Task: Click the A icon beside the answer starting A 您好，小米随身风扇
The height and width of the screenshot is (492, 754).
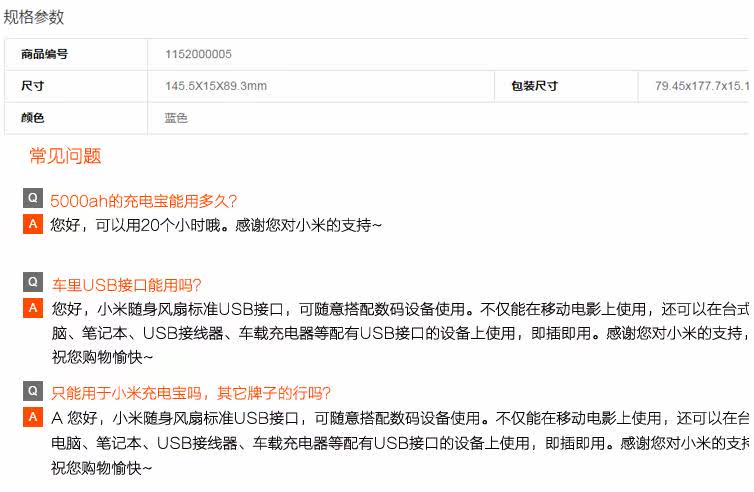Action: point(33,417)
